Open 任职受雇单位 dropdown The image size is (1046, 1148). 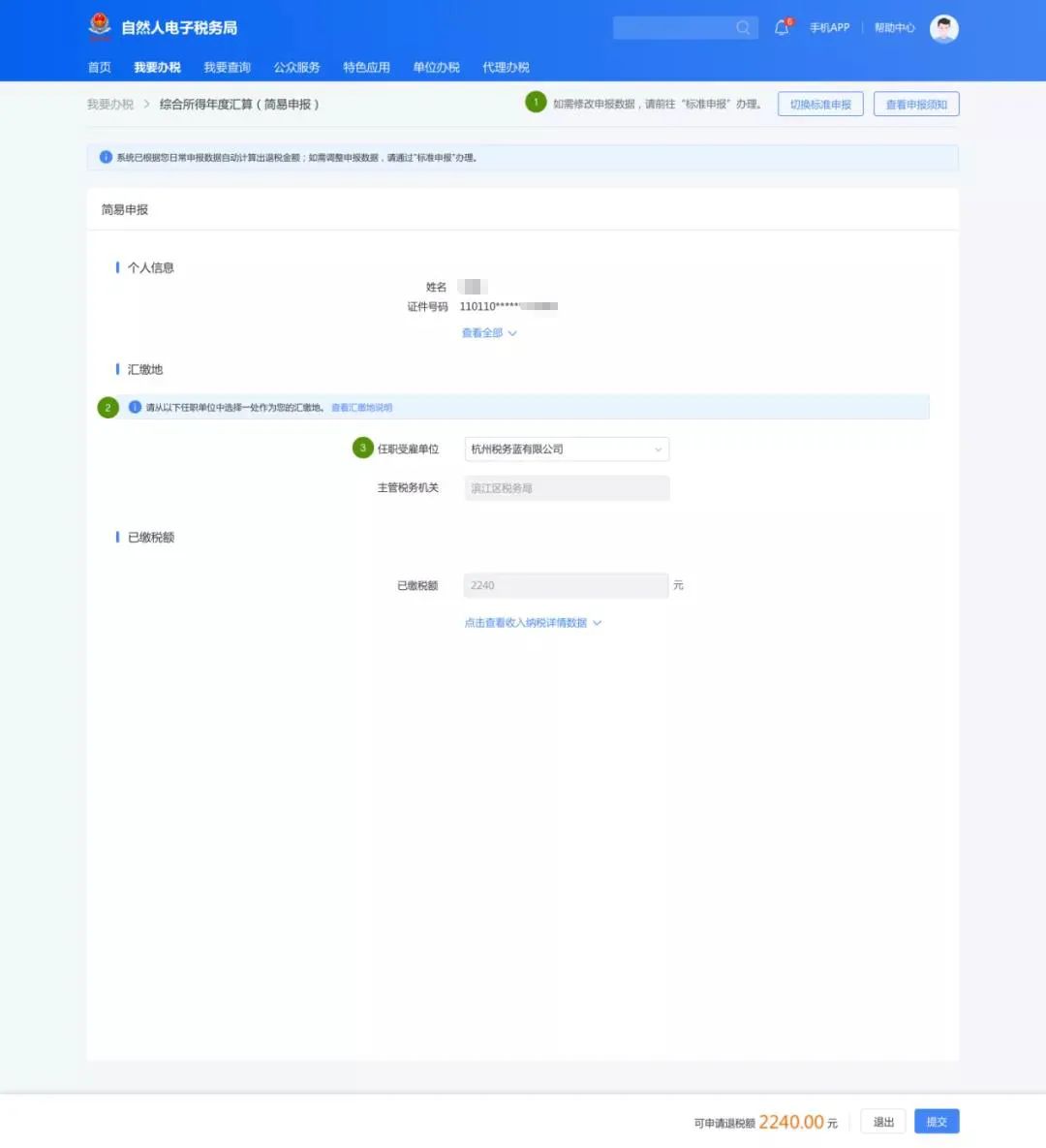tap(567, 449)
